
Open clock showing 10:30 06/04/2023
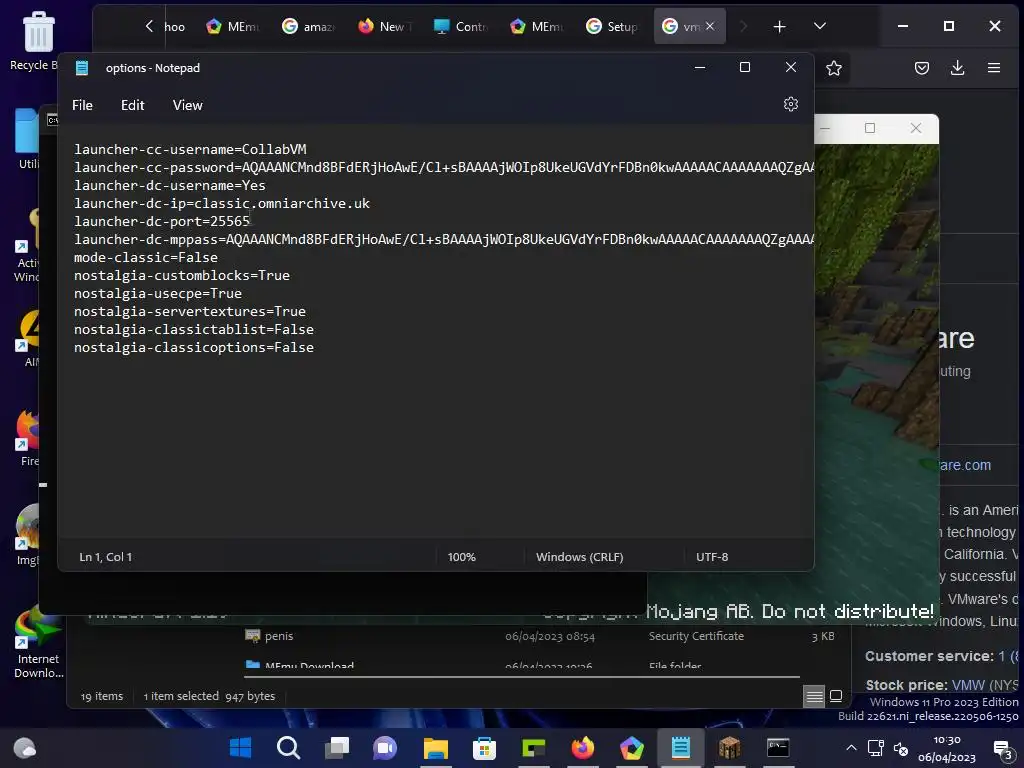tap(946, 748)
